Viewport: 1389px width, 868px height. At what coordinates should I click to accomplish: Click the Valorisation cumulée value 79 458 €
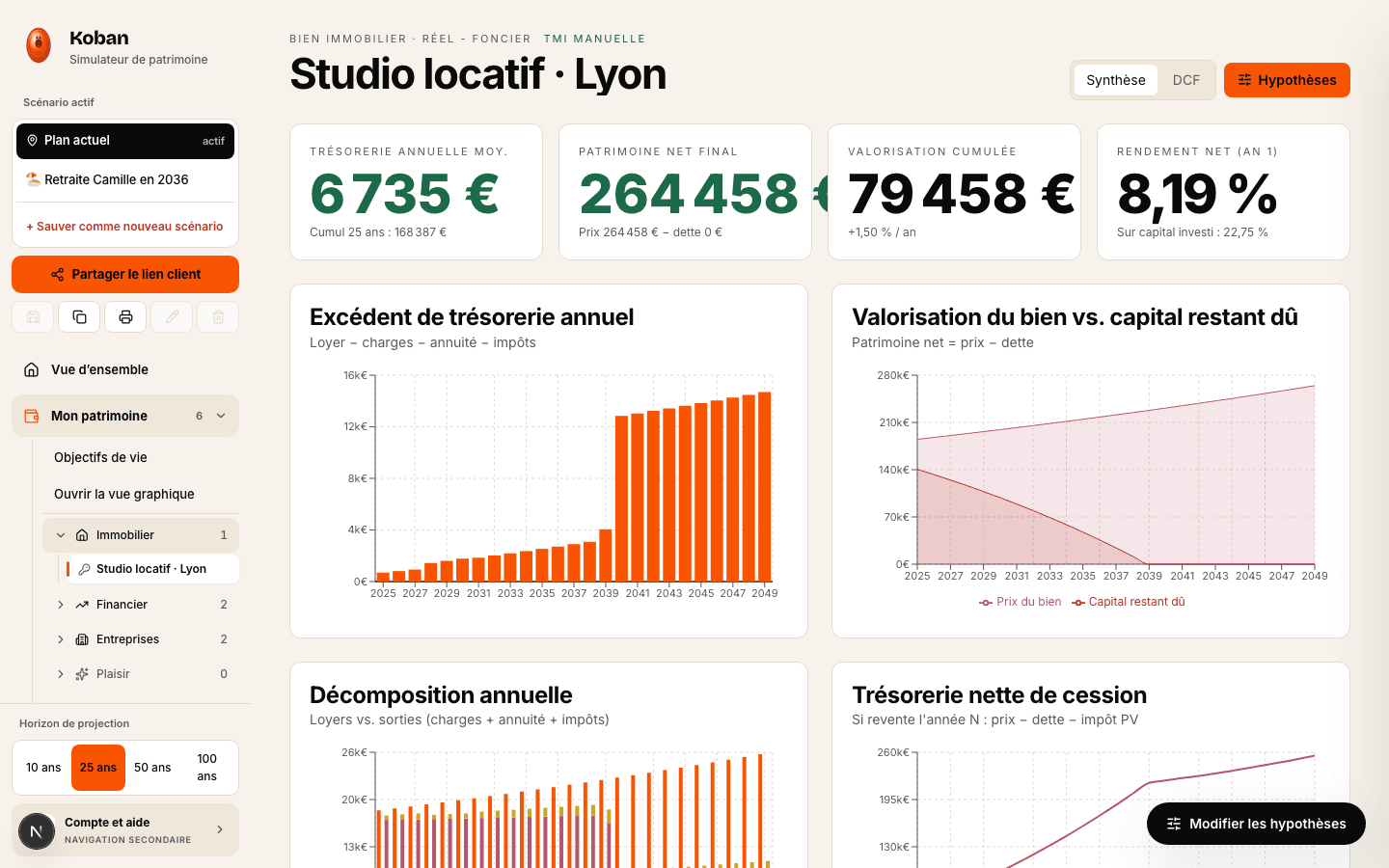962,194
